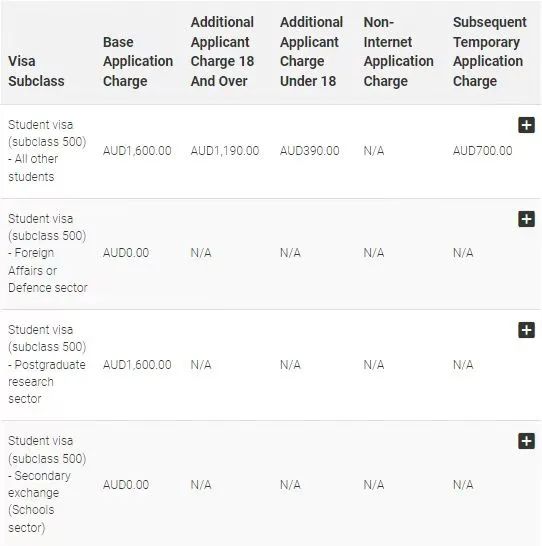The height and width of the screenshot is (546, 542).
Task: Expand the Foreign Affairs or Defence sector row
Action: pos(526,219)
